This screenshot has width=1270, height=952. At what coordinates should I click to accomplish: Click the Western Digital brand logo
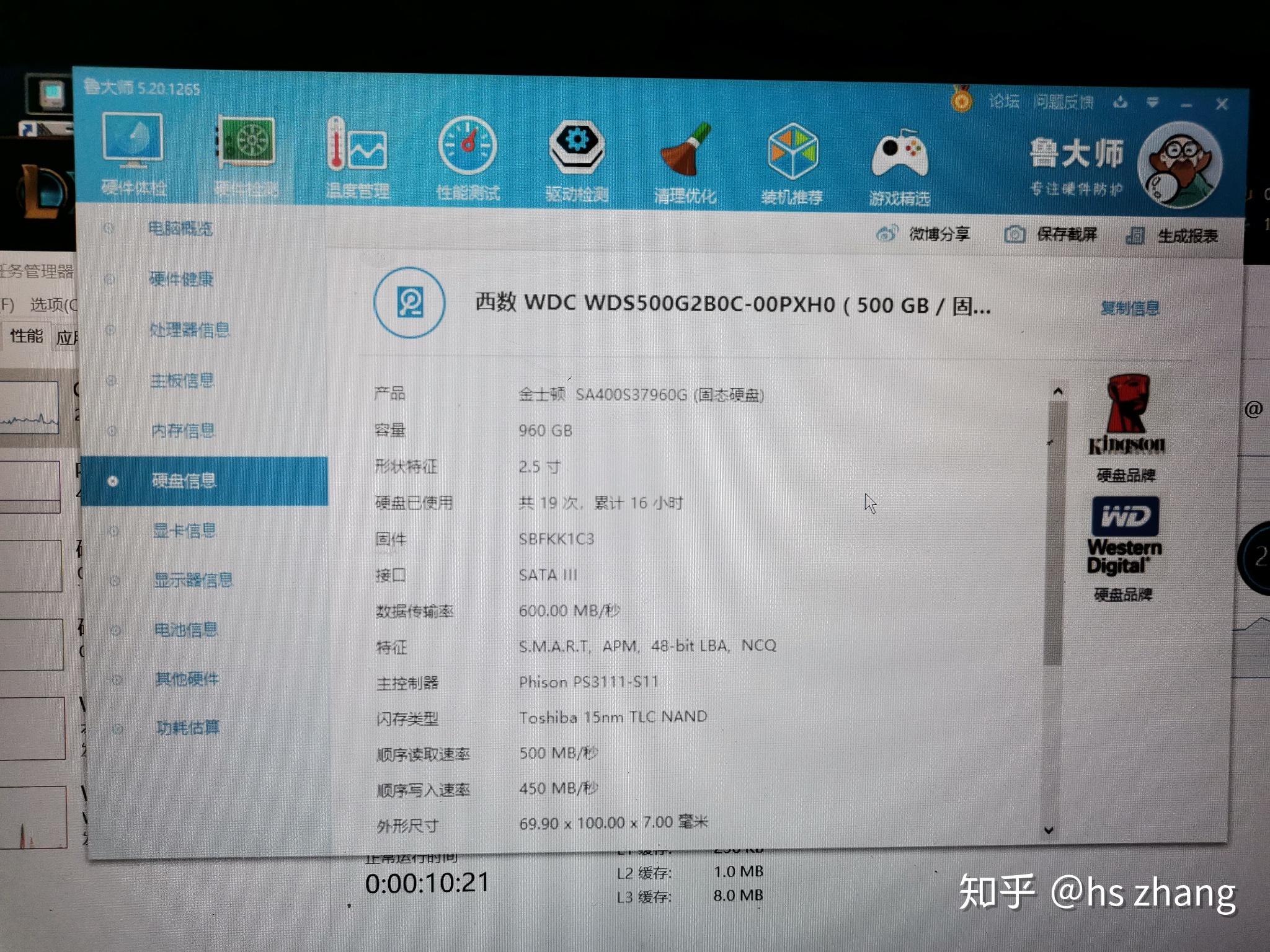click(x=1124, y=535)
